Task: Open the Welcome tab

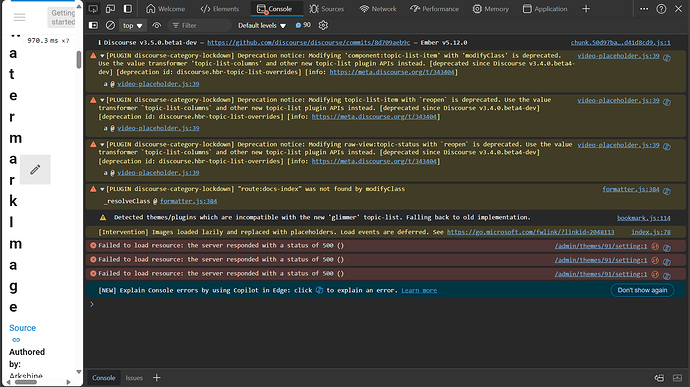Action: tap(165, 9)
